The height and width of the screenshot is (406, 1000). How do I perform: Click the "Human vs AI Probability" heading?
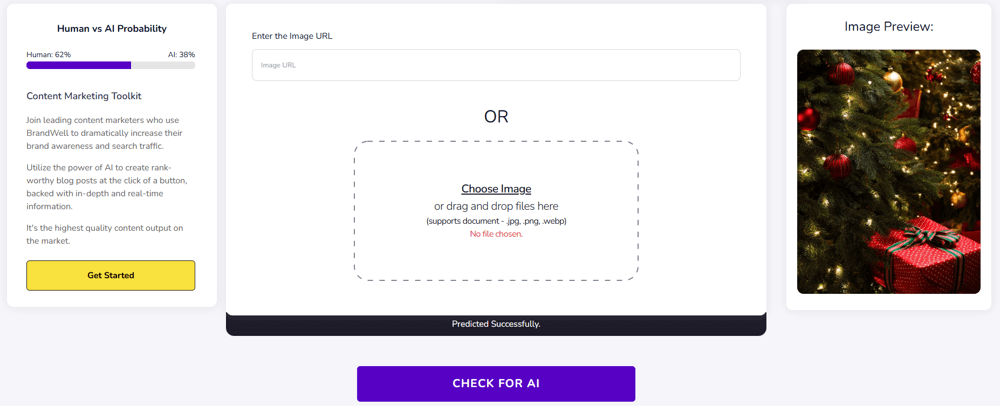pyautogui.click(x=111, y=29)
